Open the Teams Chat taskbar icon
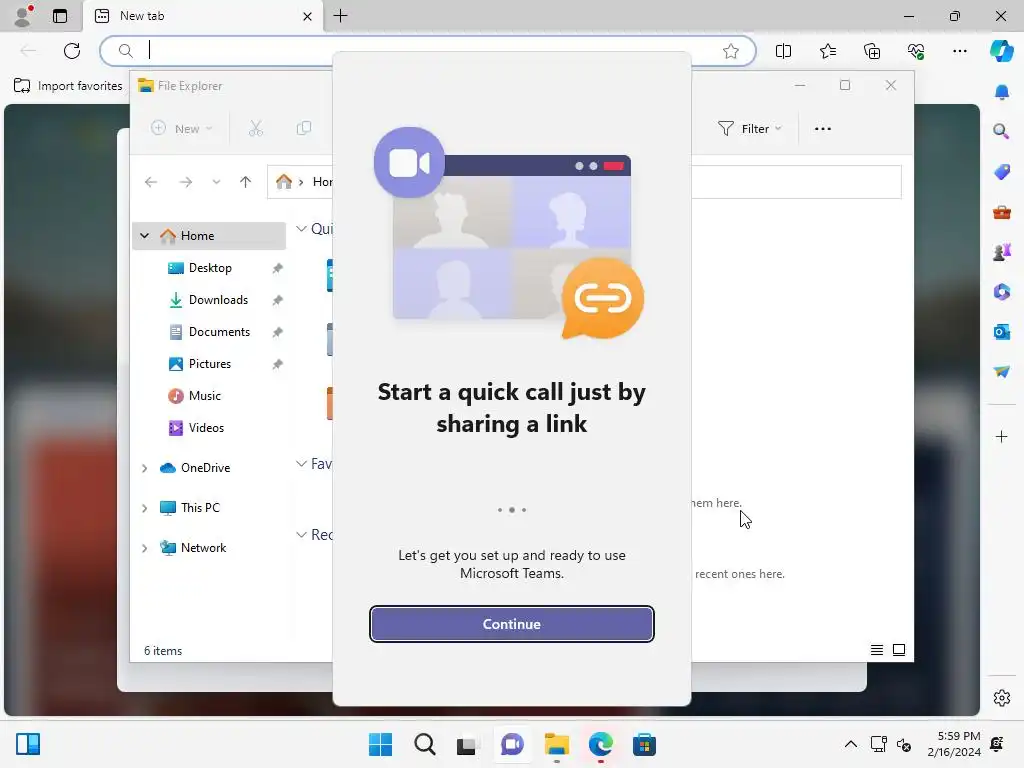Image resolution: width=1024 pixels, height=768 pixels. point(512,744)
